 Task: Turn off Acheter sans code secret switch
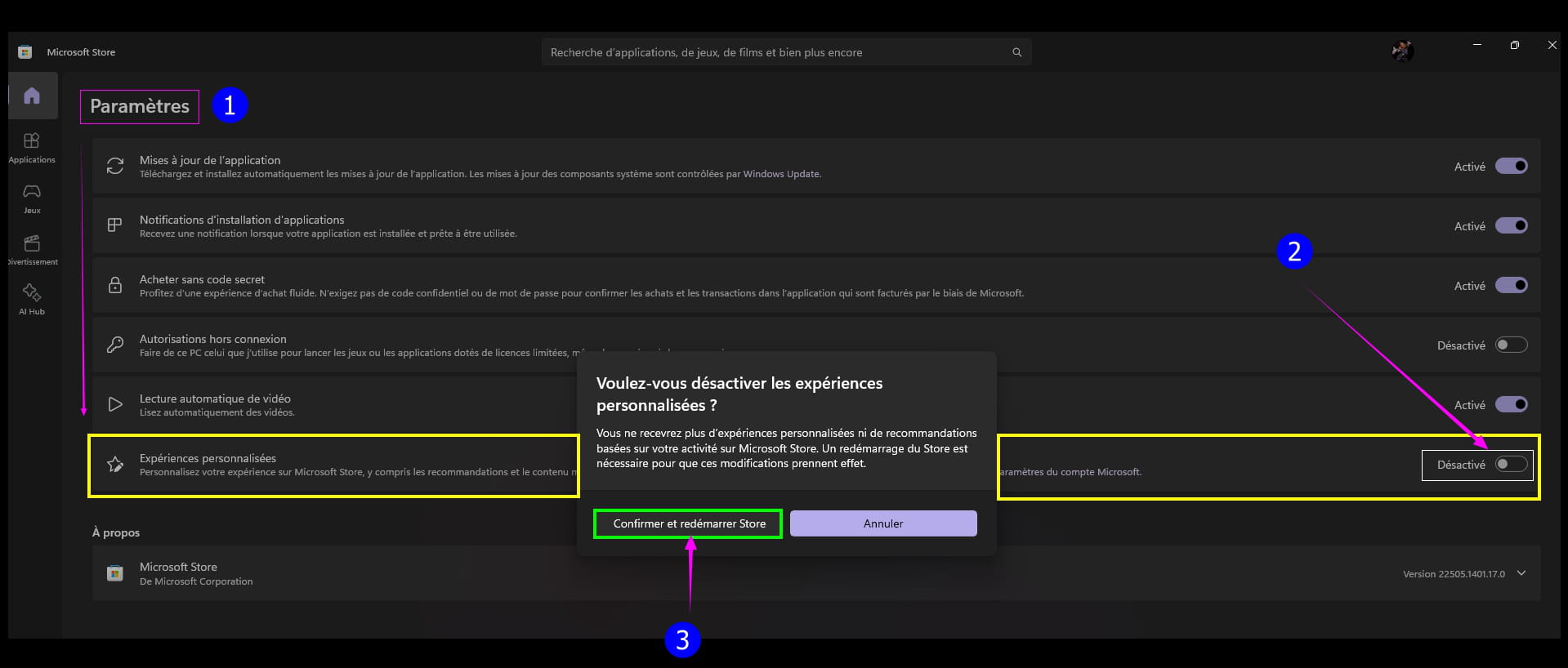1511,285
